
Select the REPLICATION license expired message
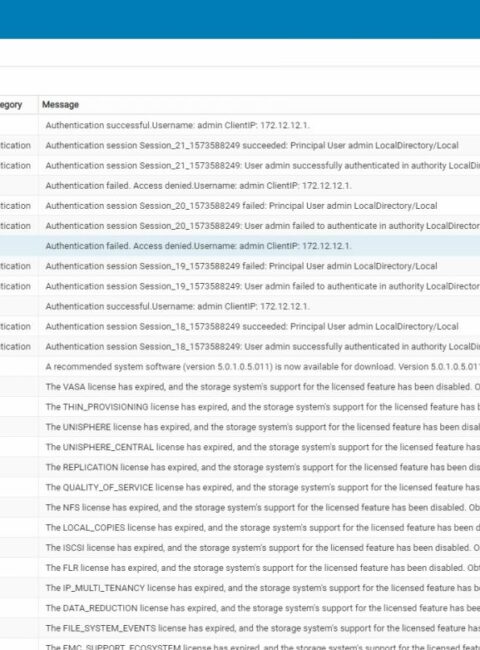click(x=240, y=467)
